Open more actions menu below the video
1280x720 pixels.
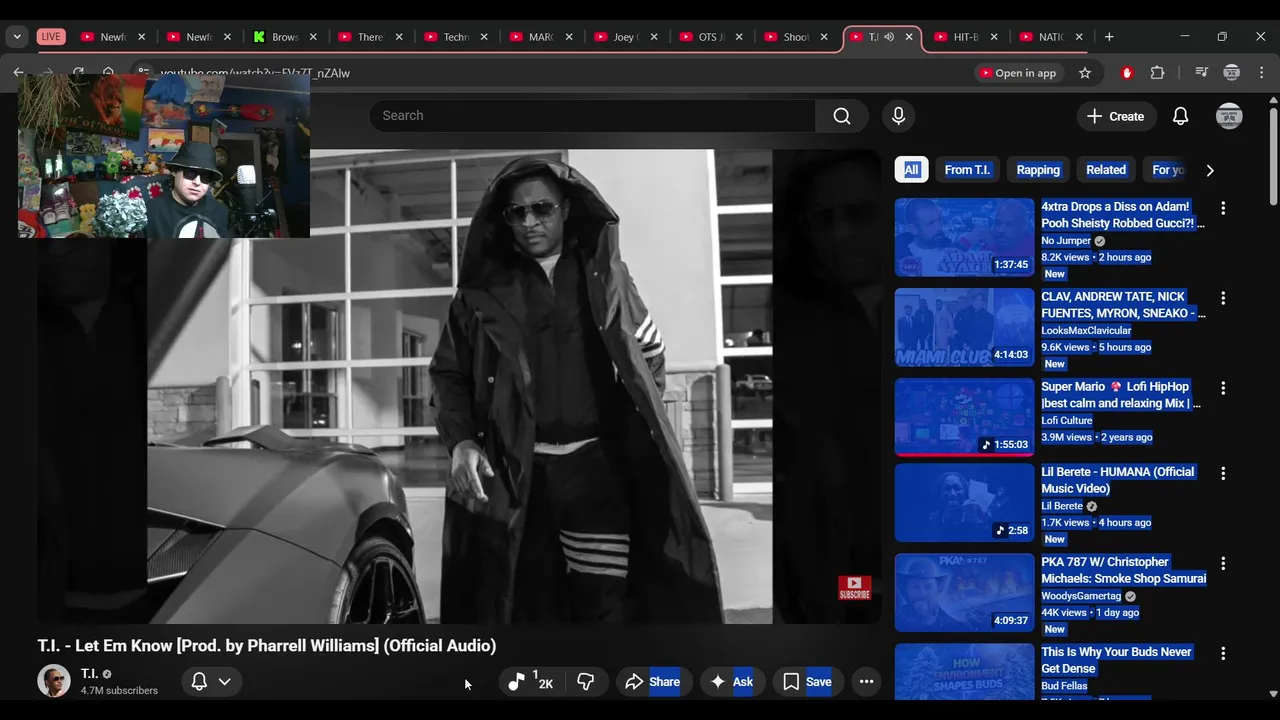tap(866, 682)
